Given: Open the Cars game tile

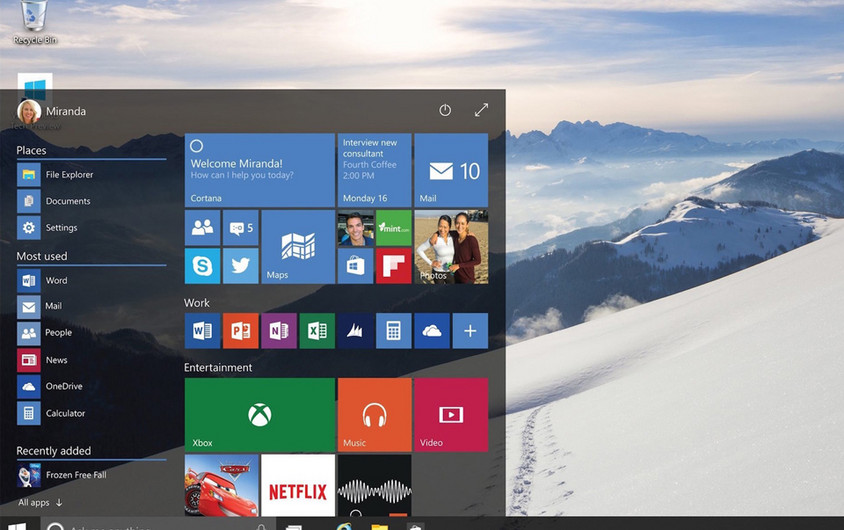Looking at the screenshot, I should click(x=222, y=485).
